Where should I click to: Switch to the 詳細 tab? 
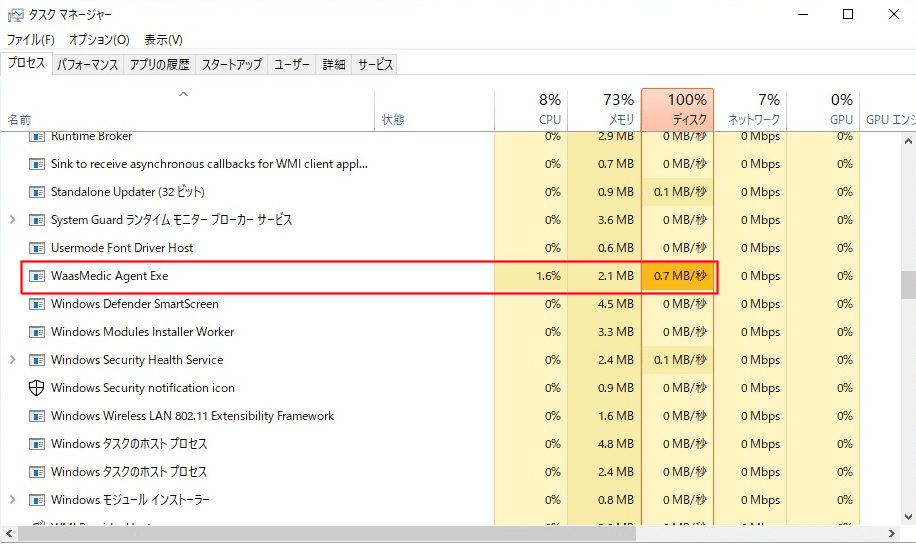click(x=334, y=65)
